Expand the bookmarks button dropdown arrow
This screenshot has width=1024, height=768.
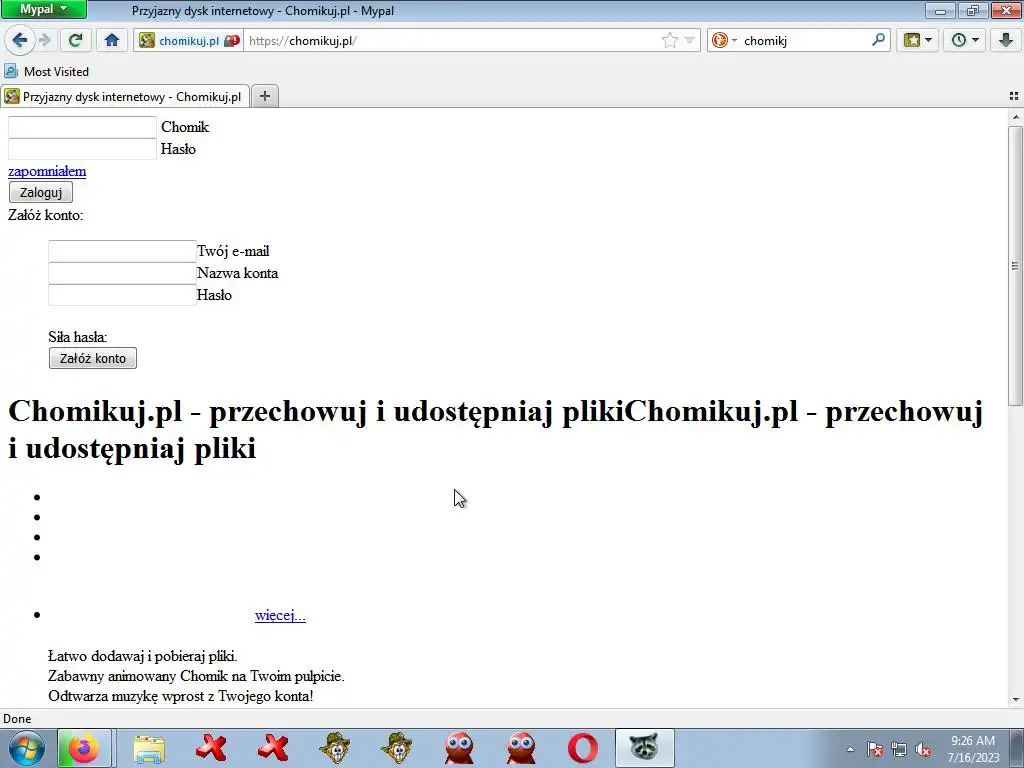click(x=928, y=40)
